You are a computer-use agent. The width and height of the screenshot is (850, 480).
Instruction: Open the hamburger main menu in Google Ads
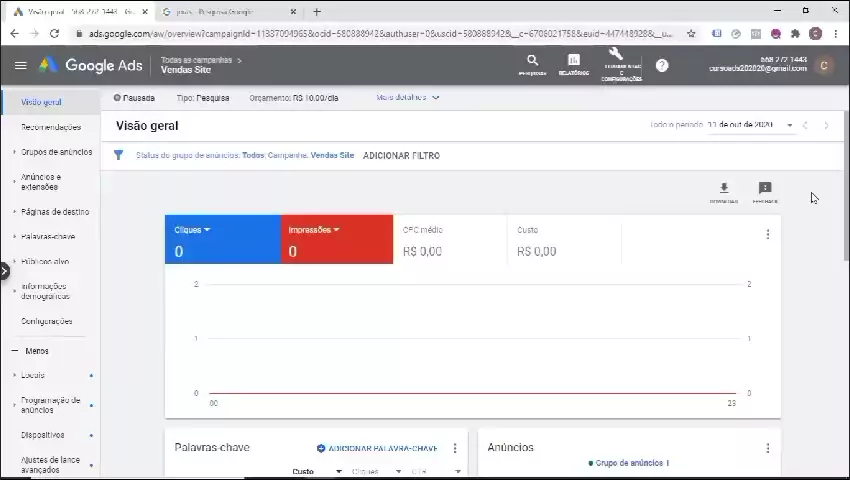(20, 65)
